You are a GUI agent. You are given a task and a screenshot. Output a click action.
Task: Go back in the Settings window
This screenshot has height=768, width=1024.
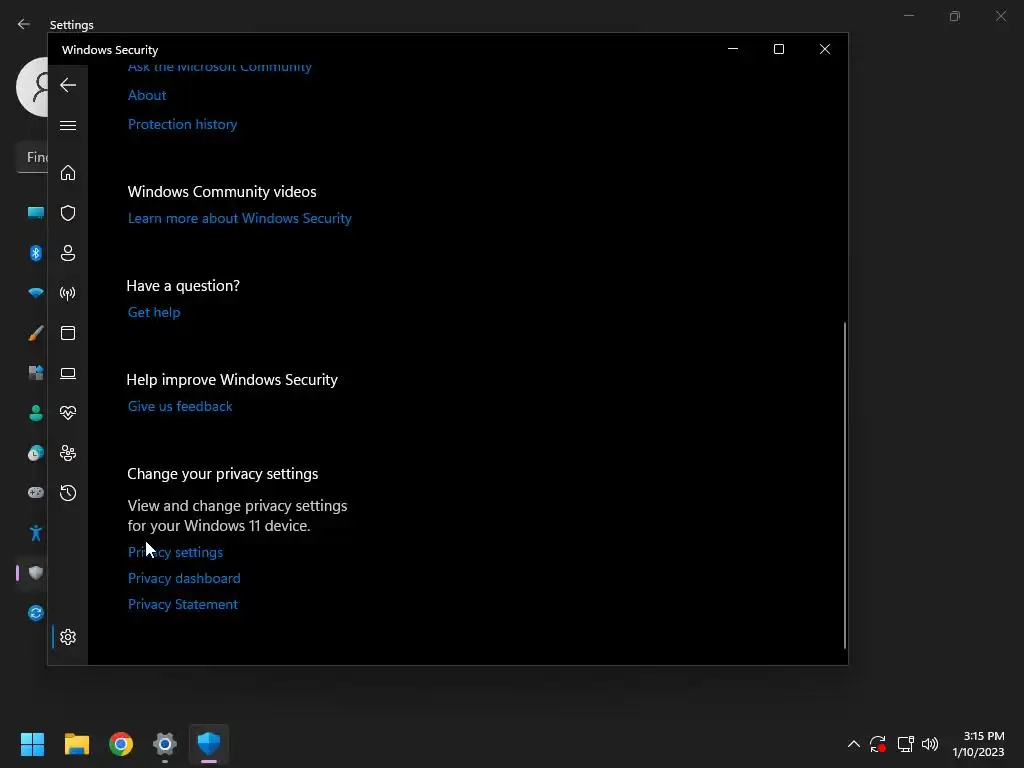coord(24,24)
